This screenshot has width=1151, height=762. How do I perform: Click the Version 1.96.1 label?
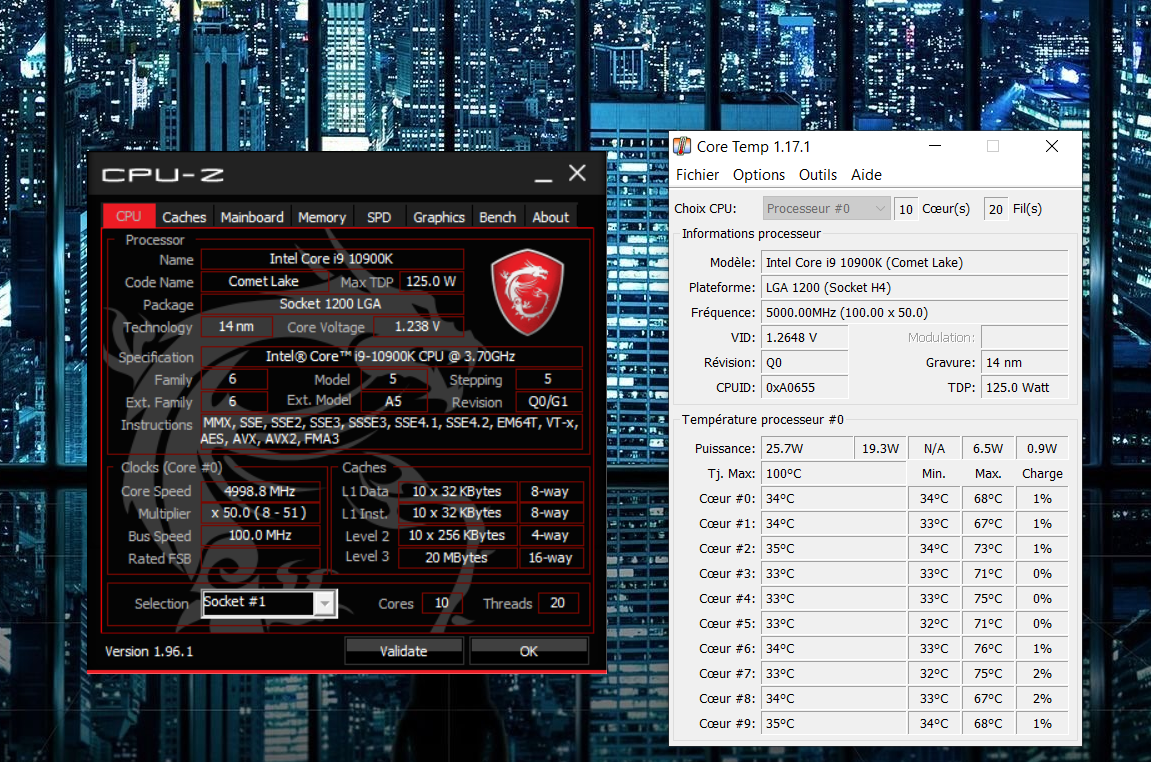[x=149, y=651]
